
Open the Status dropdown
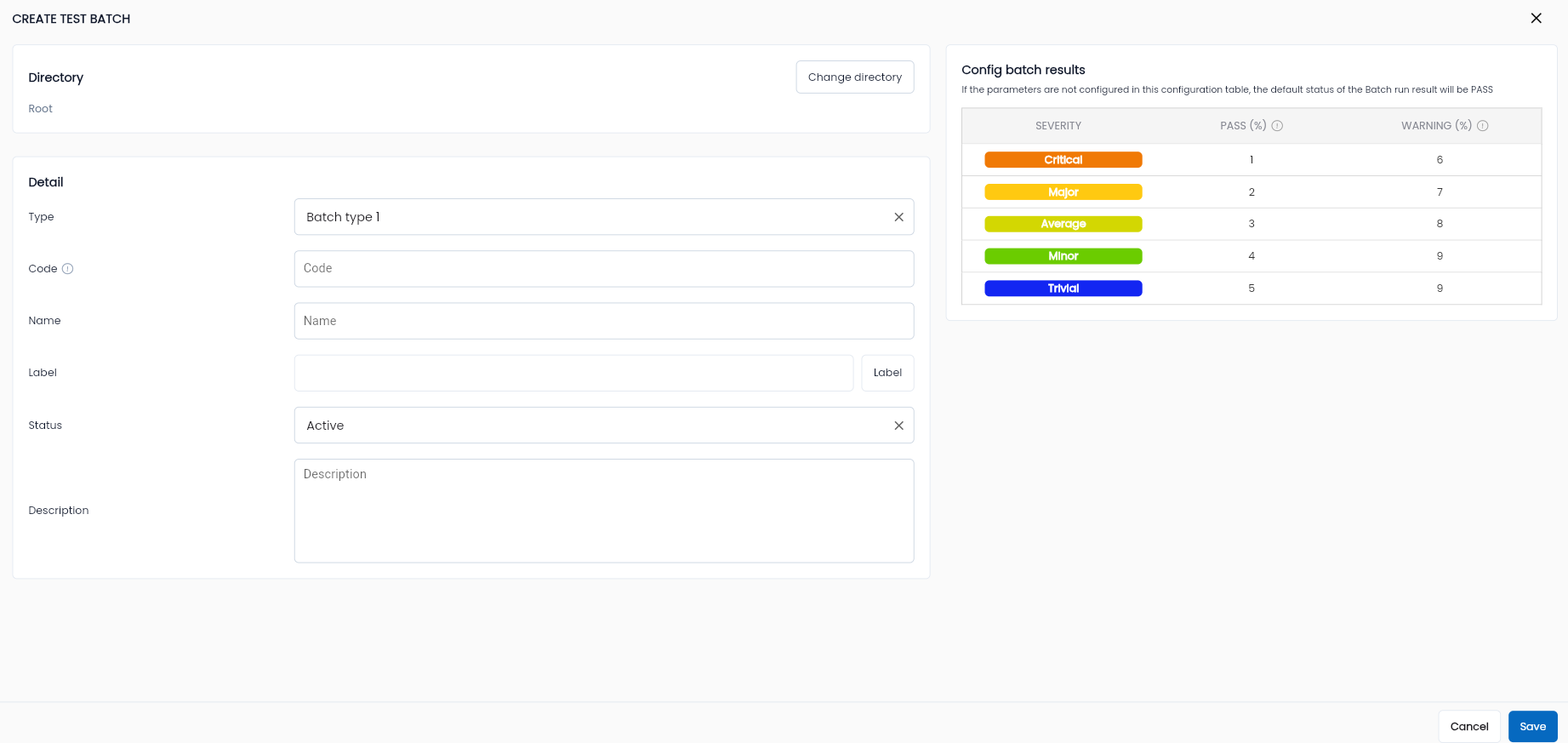click(x=604, y=426)
